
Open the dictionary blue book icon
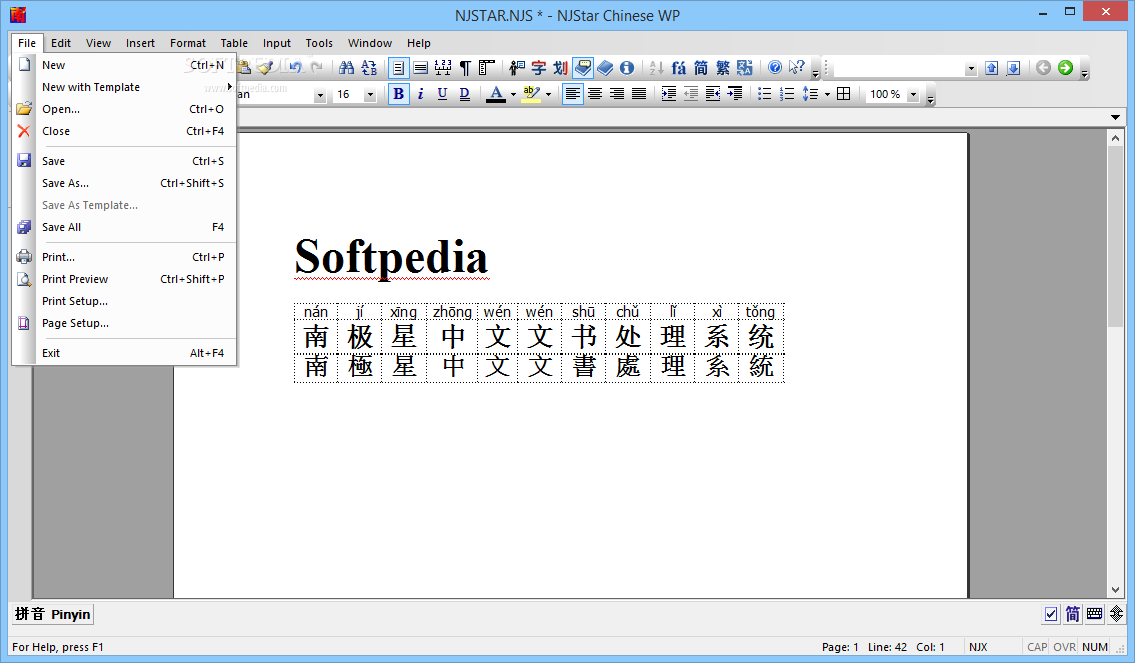pyautogui.click(x=605, y=68)
